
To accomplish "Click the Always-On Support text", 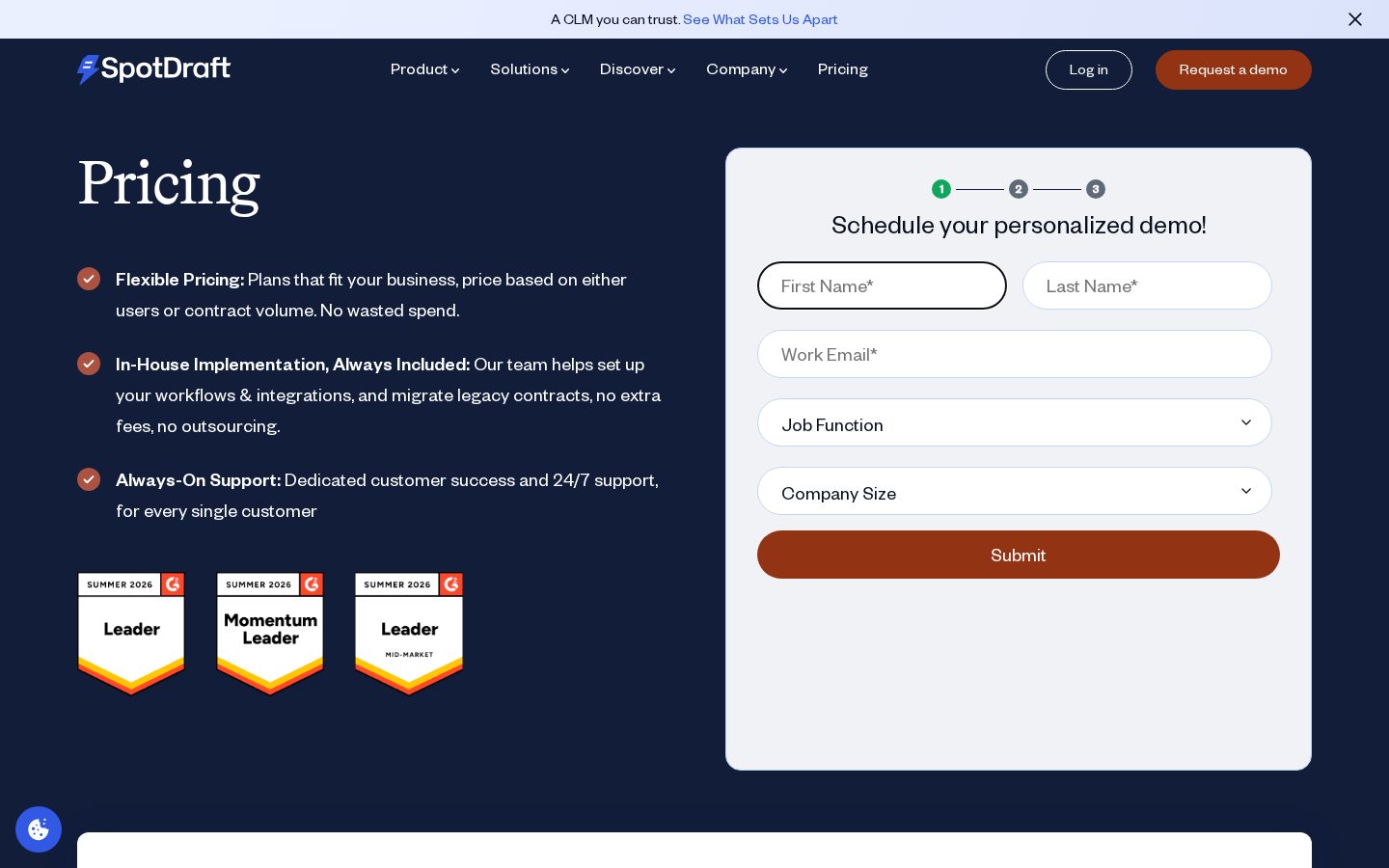I will click(x=198, y=479).
